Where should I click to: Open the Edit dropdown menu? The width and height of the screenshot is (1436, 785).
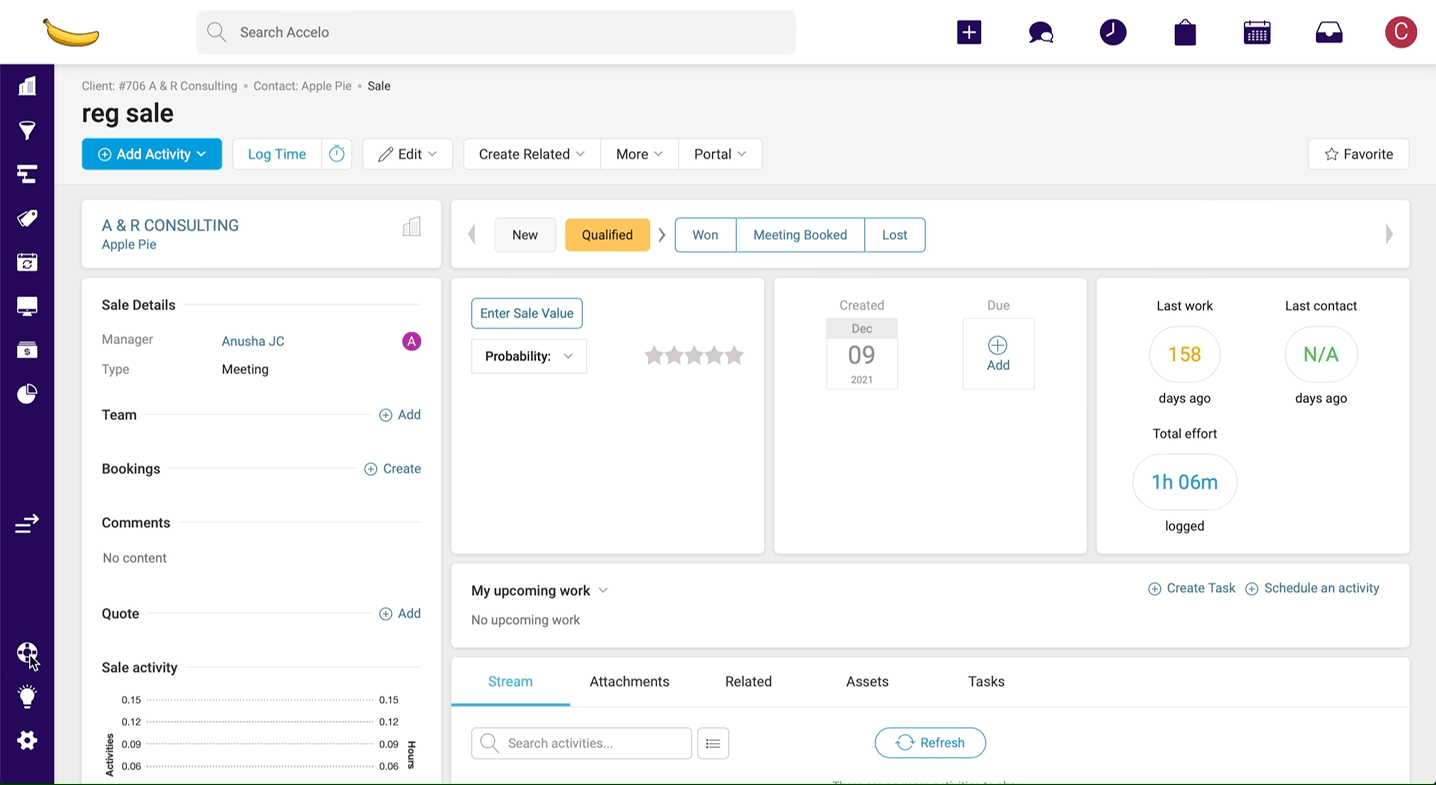tap(407, 154)
